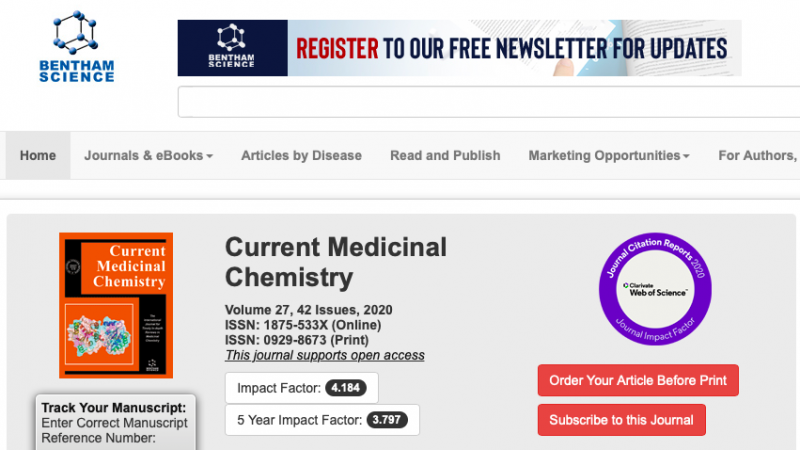Open the Read and Publish page
This screenshot has width=800, height=450.
[x=445, y=156]
